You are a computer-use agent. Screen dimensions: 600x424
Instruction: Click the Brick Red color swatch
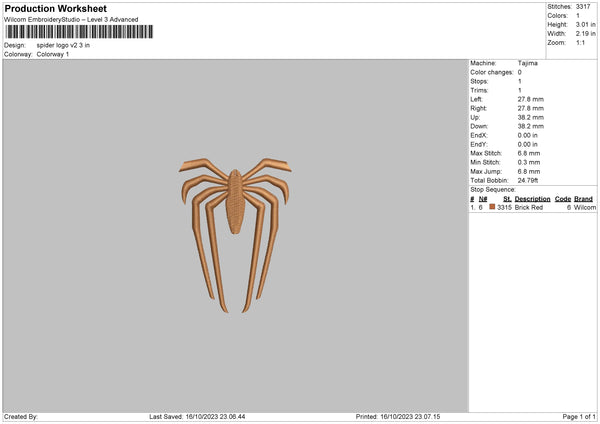pyautogui.click(x=492, y=207)
